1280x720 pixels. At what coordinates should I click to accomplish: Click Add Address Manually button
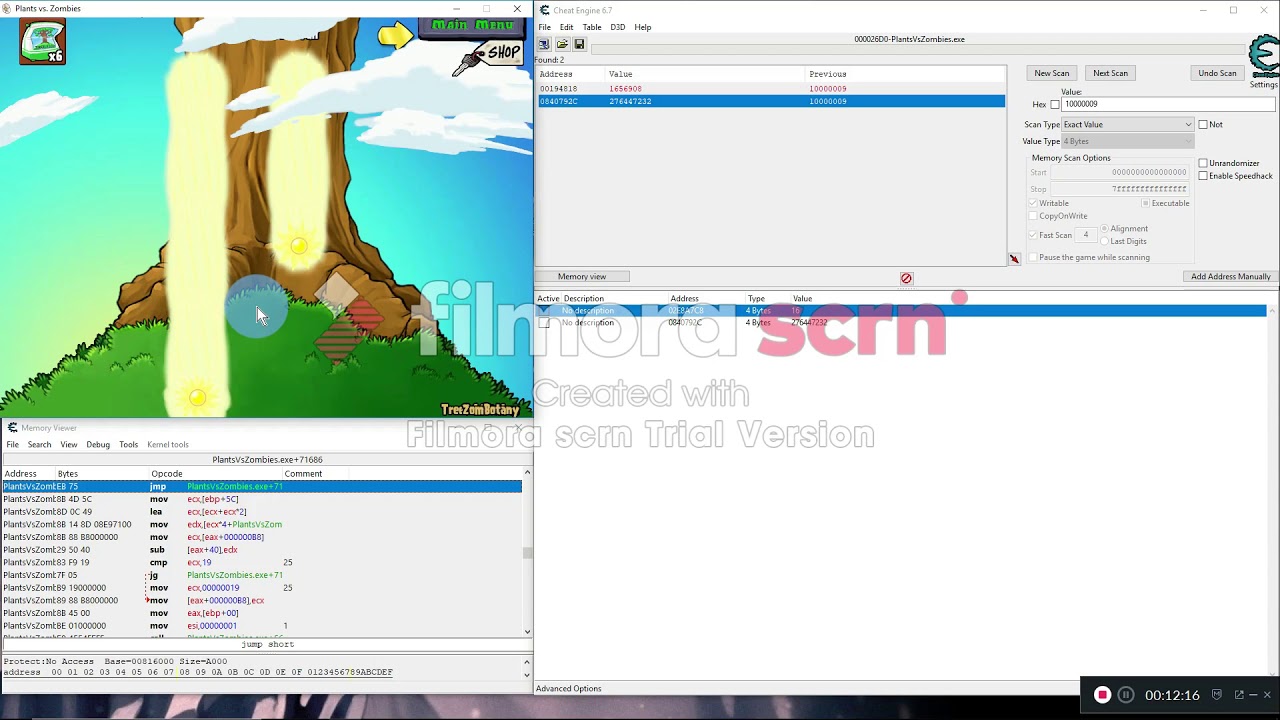click(x=1230, y=276)
